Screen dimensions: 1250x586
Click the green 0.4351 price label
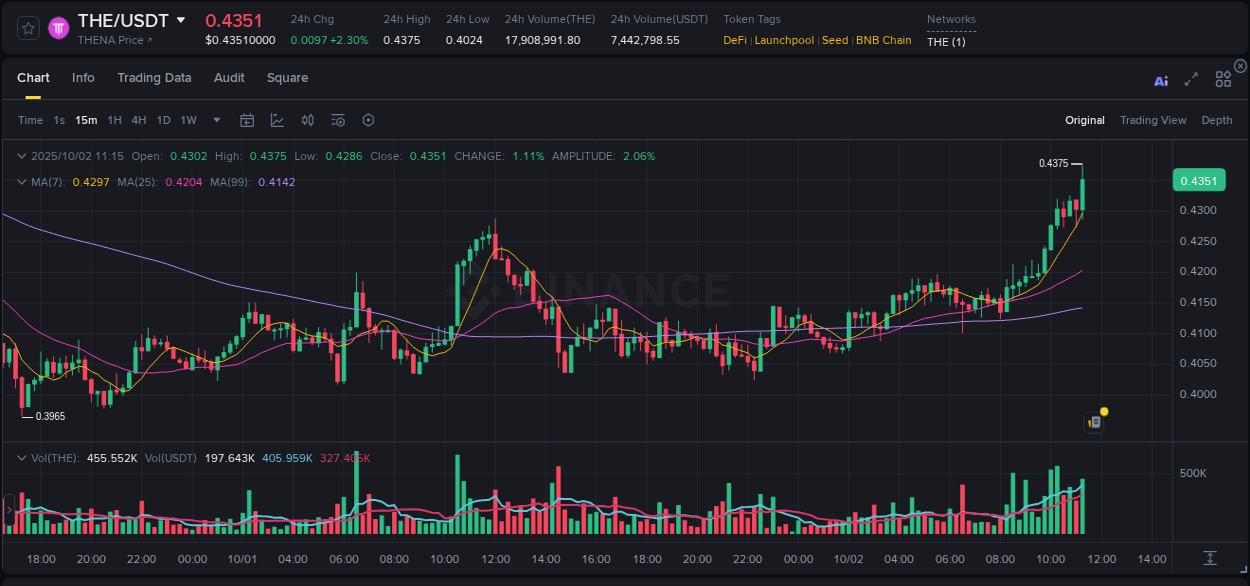[1199, 180]
